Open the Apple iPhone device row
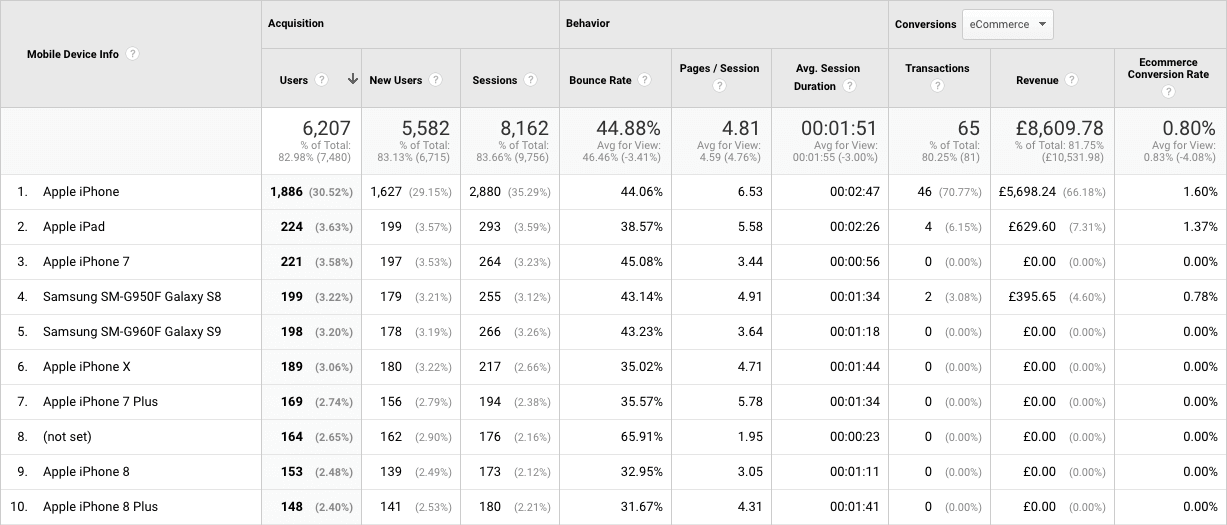Viewport: 1227px width, 525px height. pos(81,192)
